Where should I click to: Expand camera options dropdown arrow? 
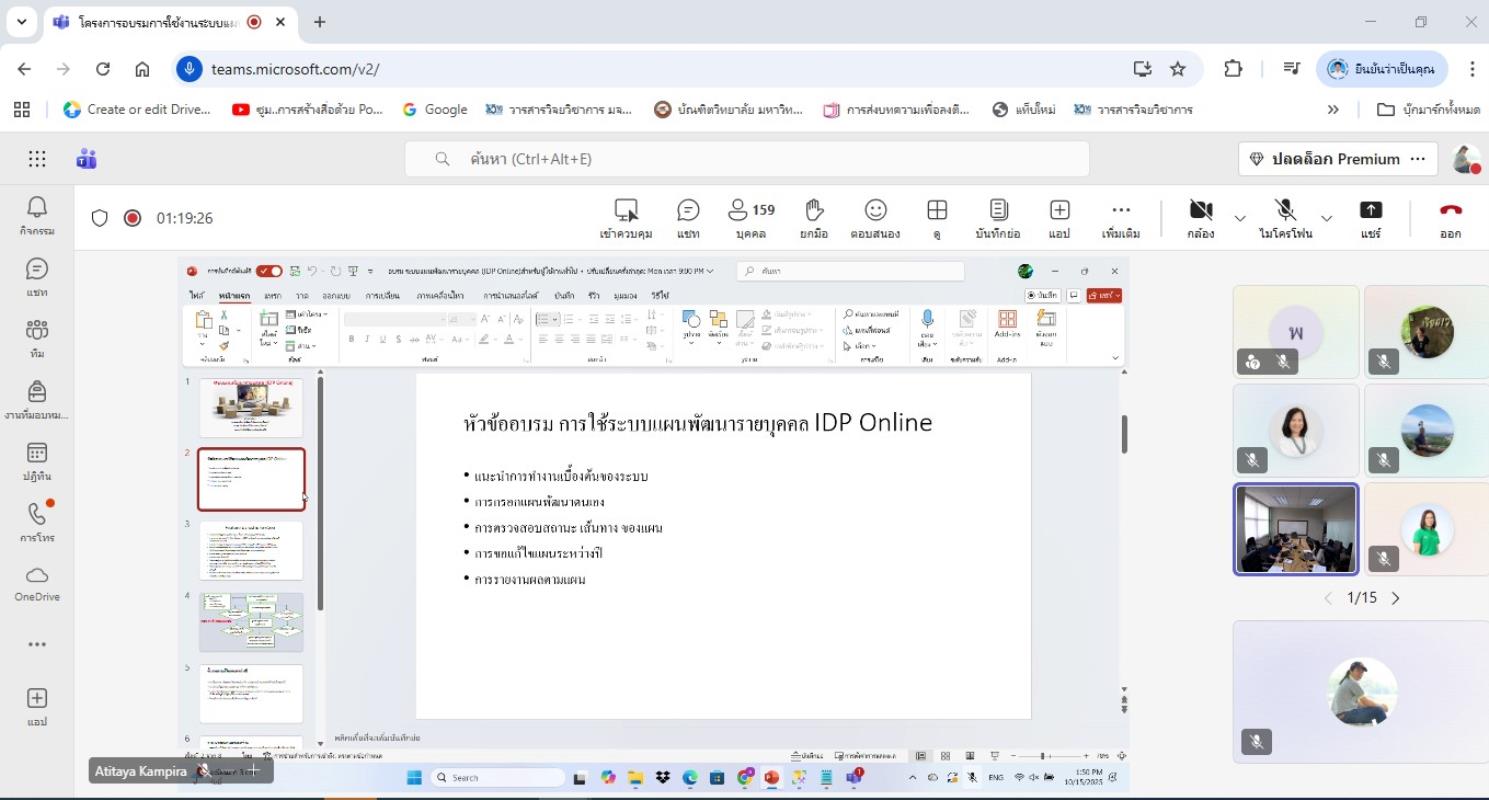point(1240,218)
